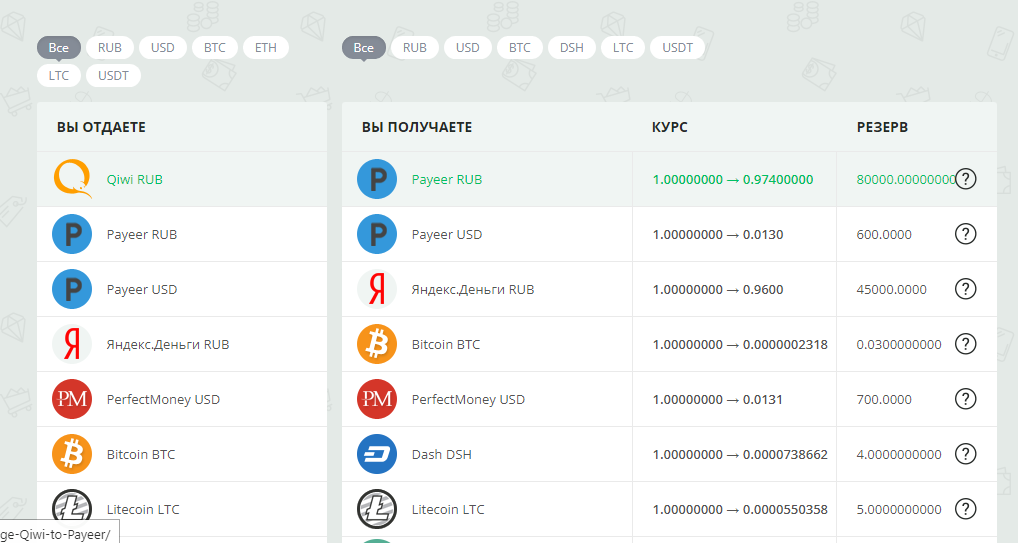Click the Qiwi RUB logo icon
This screenshot has width=1018, height=543.
73,179
